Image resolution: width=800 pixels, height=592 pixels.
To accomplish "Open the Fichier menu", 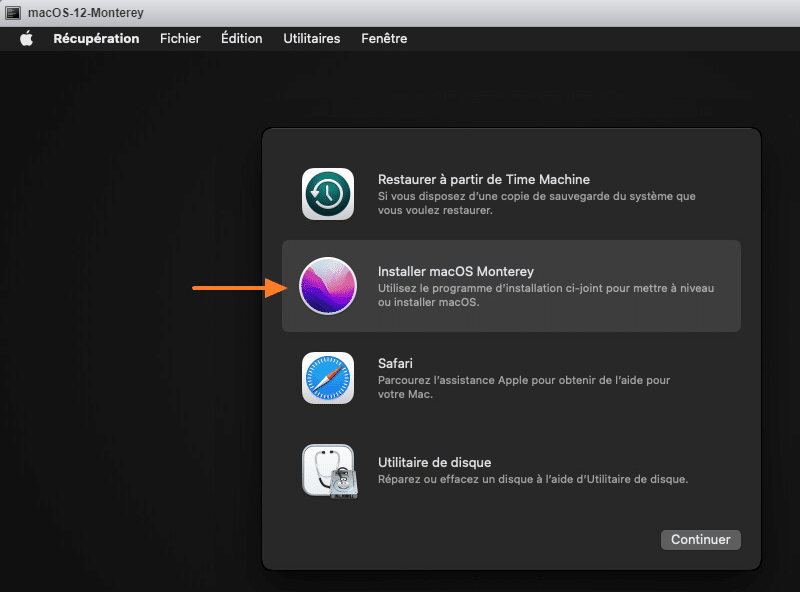I will [180, 39].
